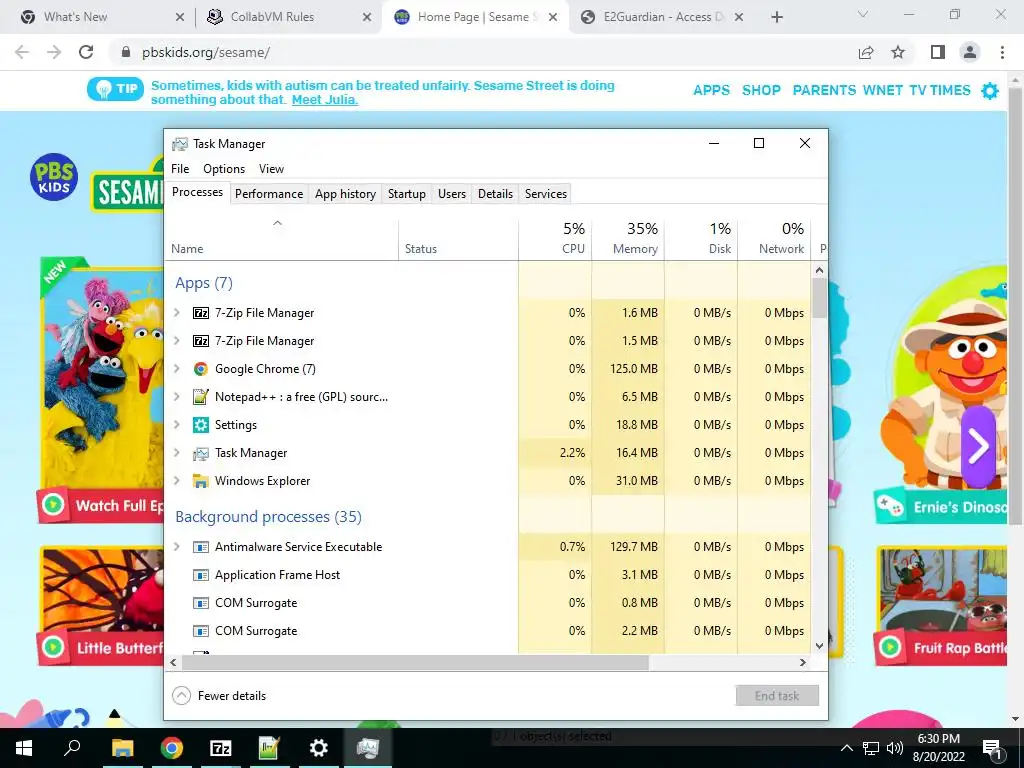Go back in browser history
This screenshot has height=768, width=1024.
(22, 52)
